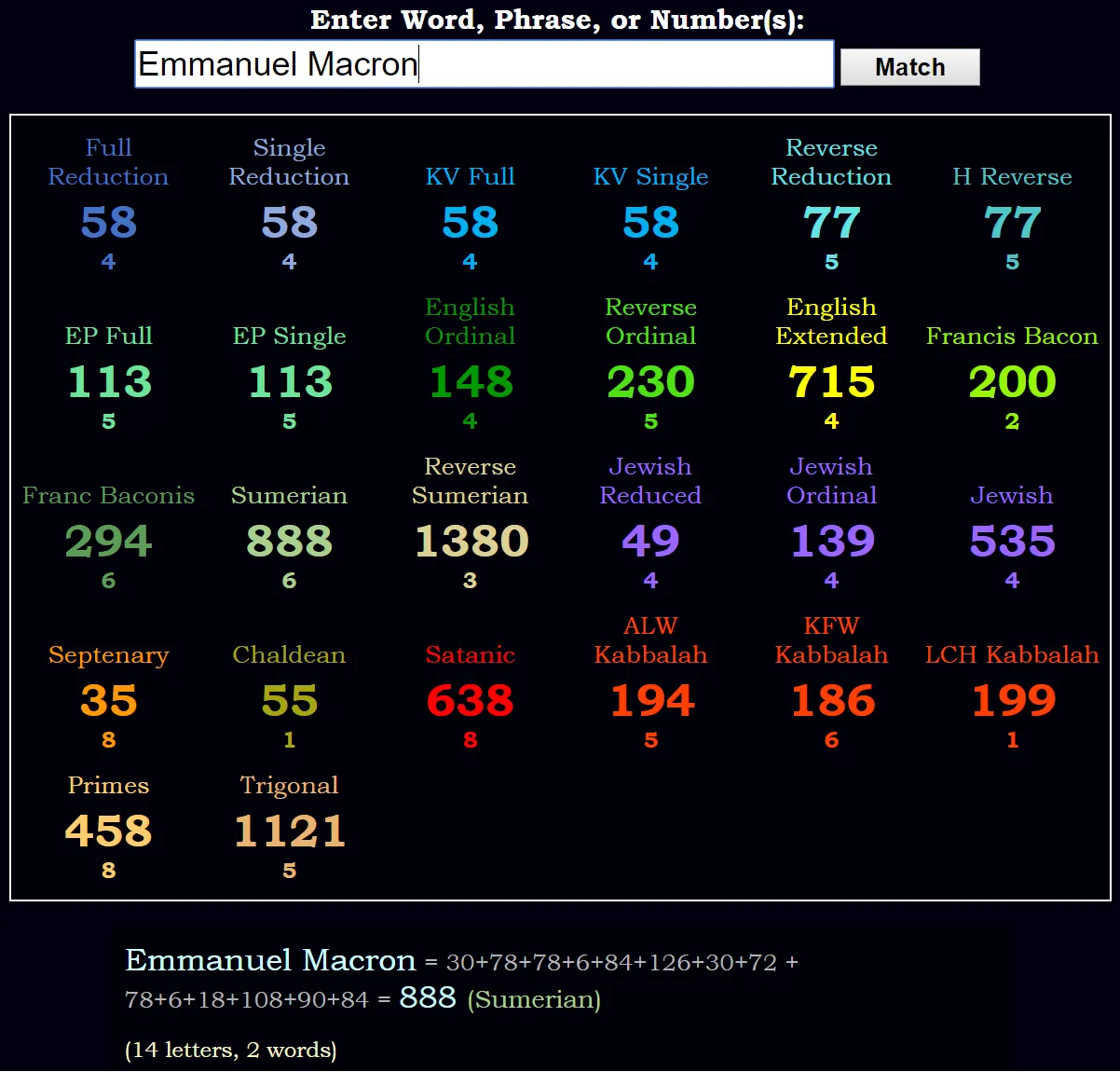Click the value 58 under Full Reduction
The width and height of the screenshot is (1120, 1072).
tap(108, 223)
